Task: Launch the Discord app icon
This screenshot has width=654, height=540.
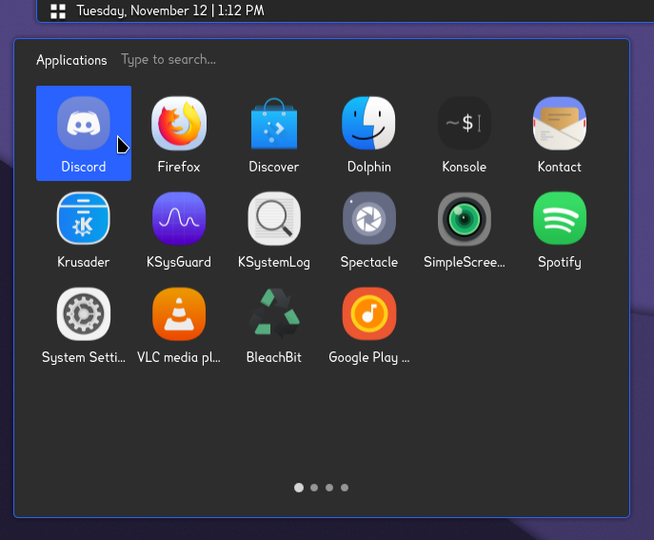Action: pos(83,123)
